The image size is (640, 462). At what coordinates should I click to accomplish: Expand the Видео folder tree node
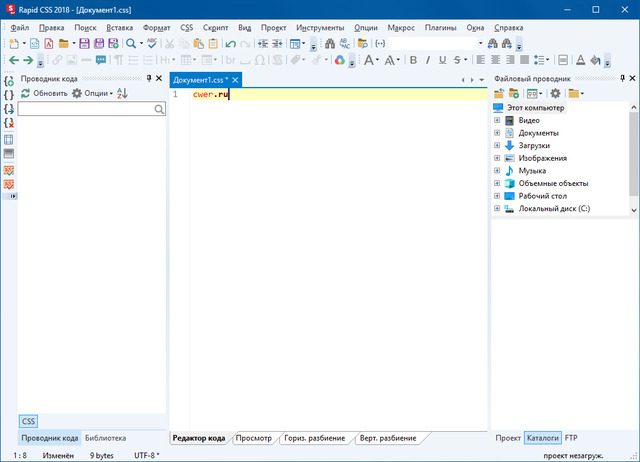(x=497, y=121)
